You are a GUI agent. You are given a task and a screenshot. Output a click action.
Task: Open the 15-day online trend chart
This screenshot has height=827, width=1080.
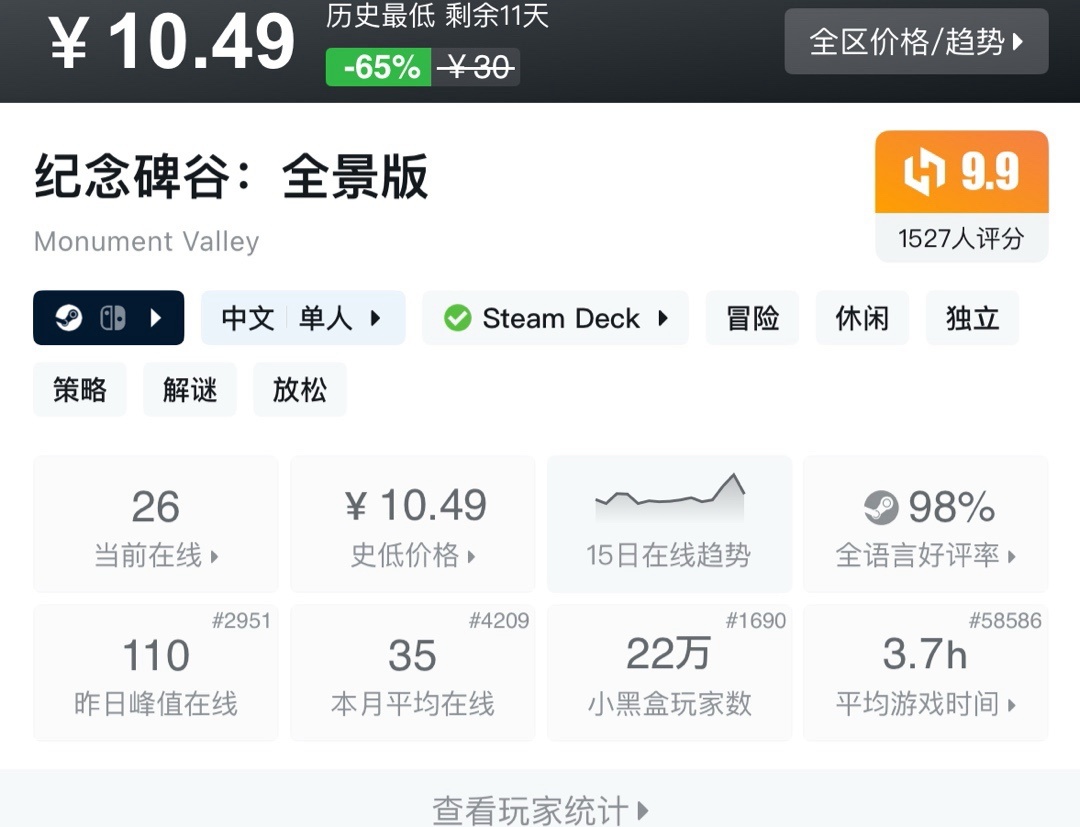668,523
